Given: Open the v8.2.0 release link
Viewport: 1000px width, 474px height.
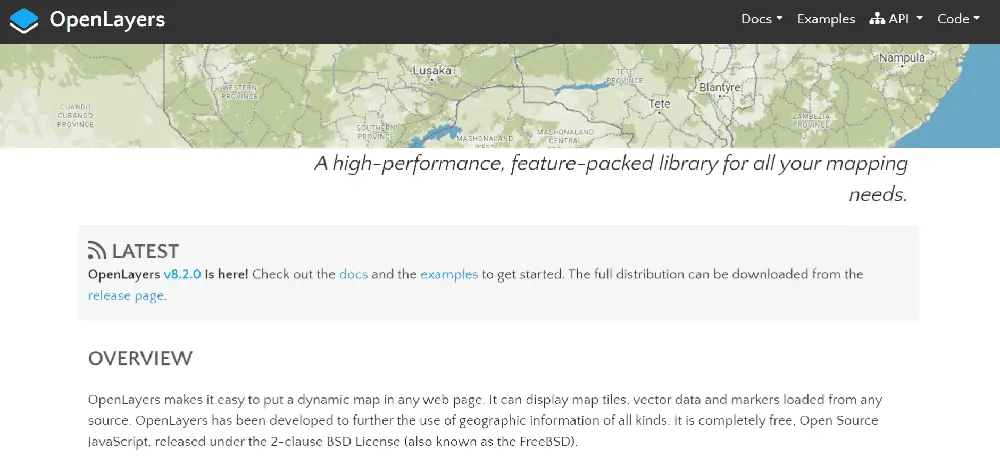Looking at the screenshot, I should click(x=182, y=274).
